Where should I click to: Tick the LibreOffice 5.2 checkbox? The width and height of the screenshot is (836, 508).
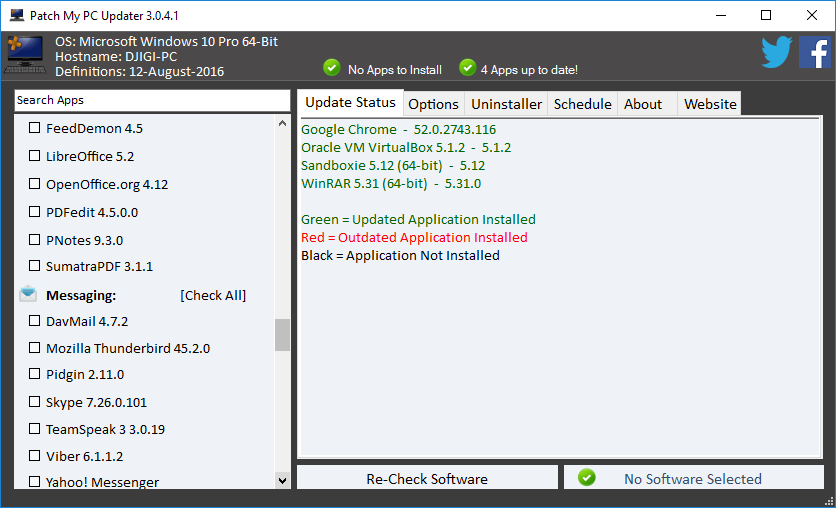pyautogui.click(x=34, y=155)
